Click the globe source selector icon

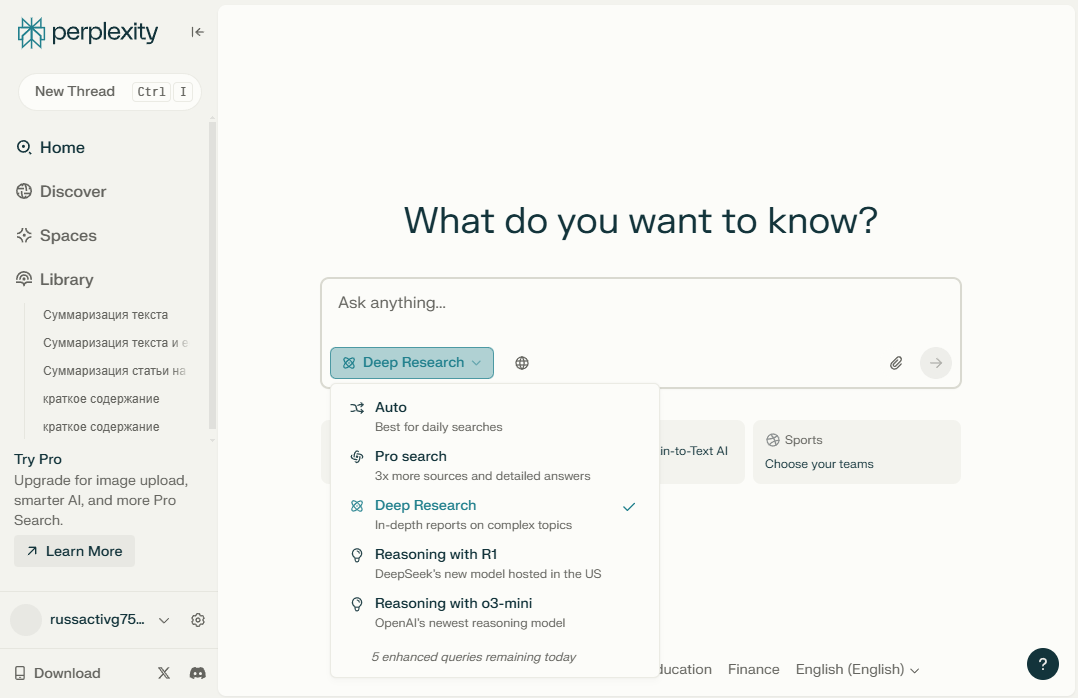point(522,363)
